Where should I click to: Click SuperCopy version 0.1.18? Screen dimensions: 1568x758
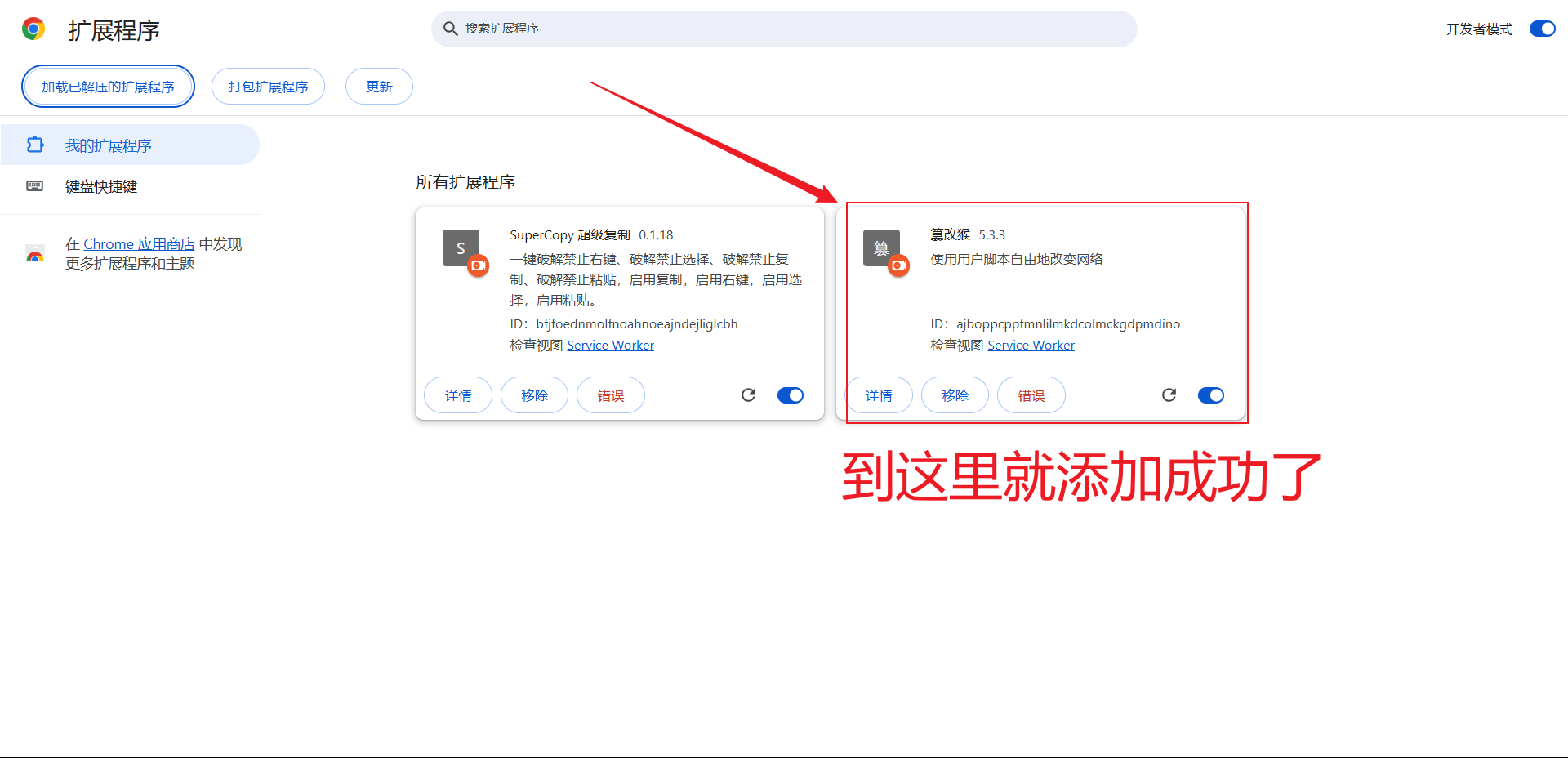(x=656, y=235)
